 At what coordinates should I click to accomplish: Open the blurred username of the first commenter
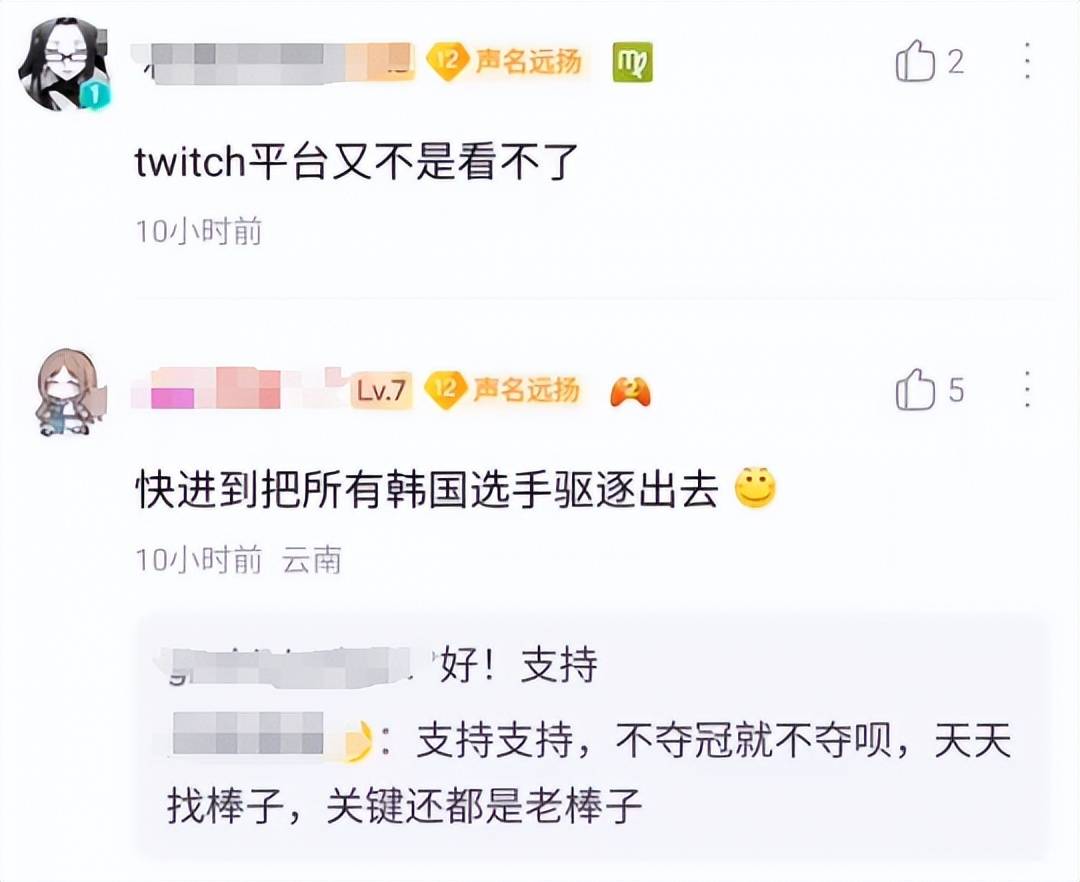click(x=273, y=64)
